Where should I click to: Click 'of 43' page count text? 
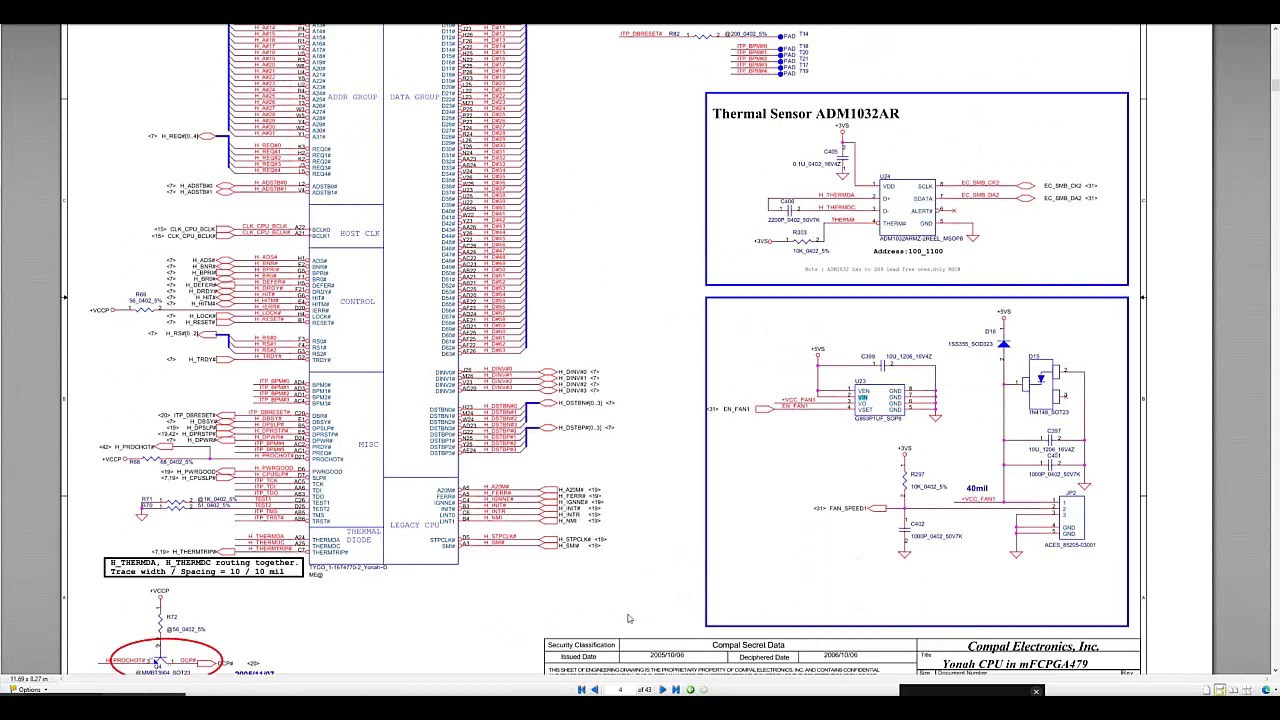pos(644,689)
